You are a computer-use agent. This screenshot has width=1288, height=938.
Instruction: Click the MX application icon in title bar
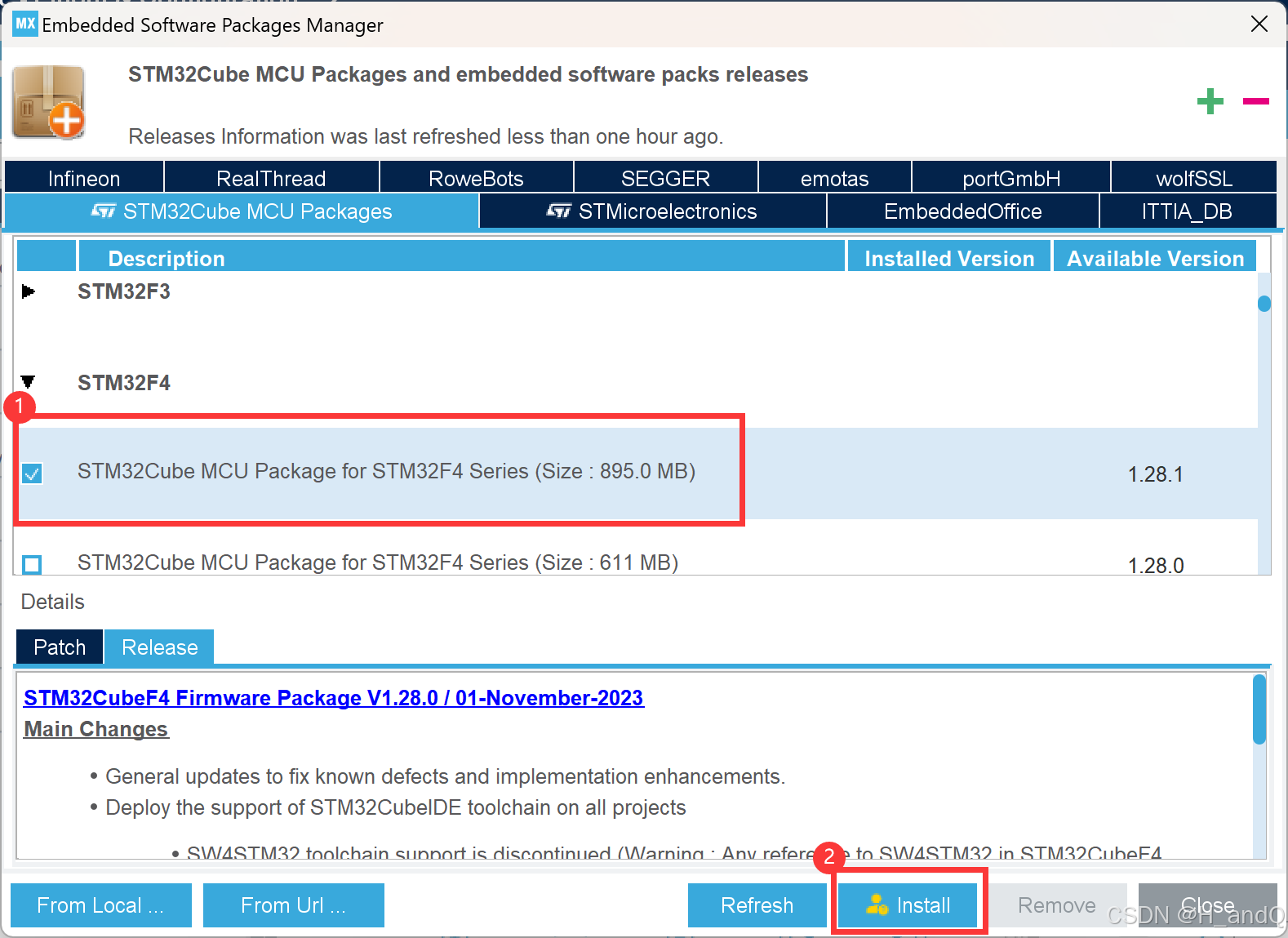pyautogui.click(x=25, y=24)
